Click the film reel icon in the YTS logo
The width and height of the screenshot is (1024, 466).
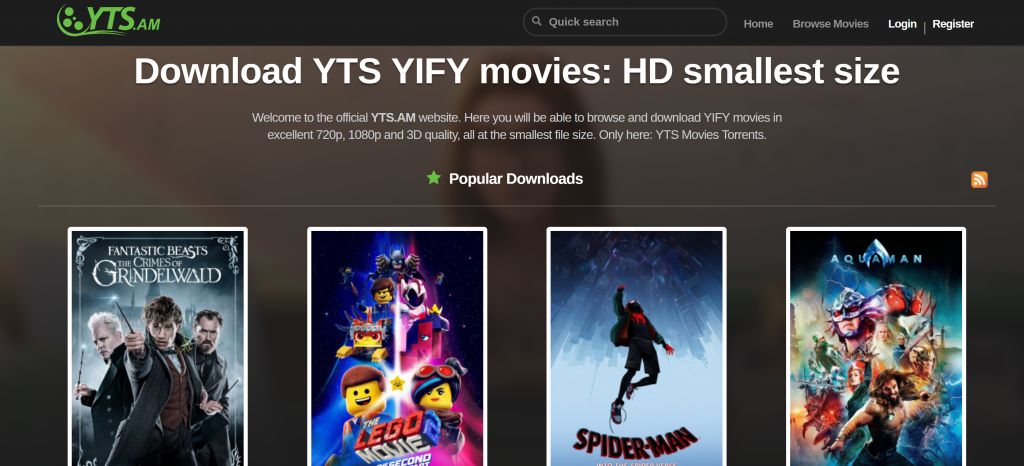click(x=70, y=20)
